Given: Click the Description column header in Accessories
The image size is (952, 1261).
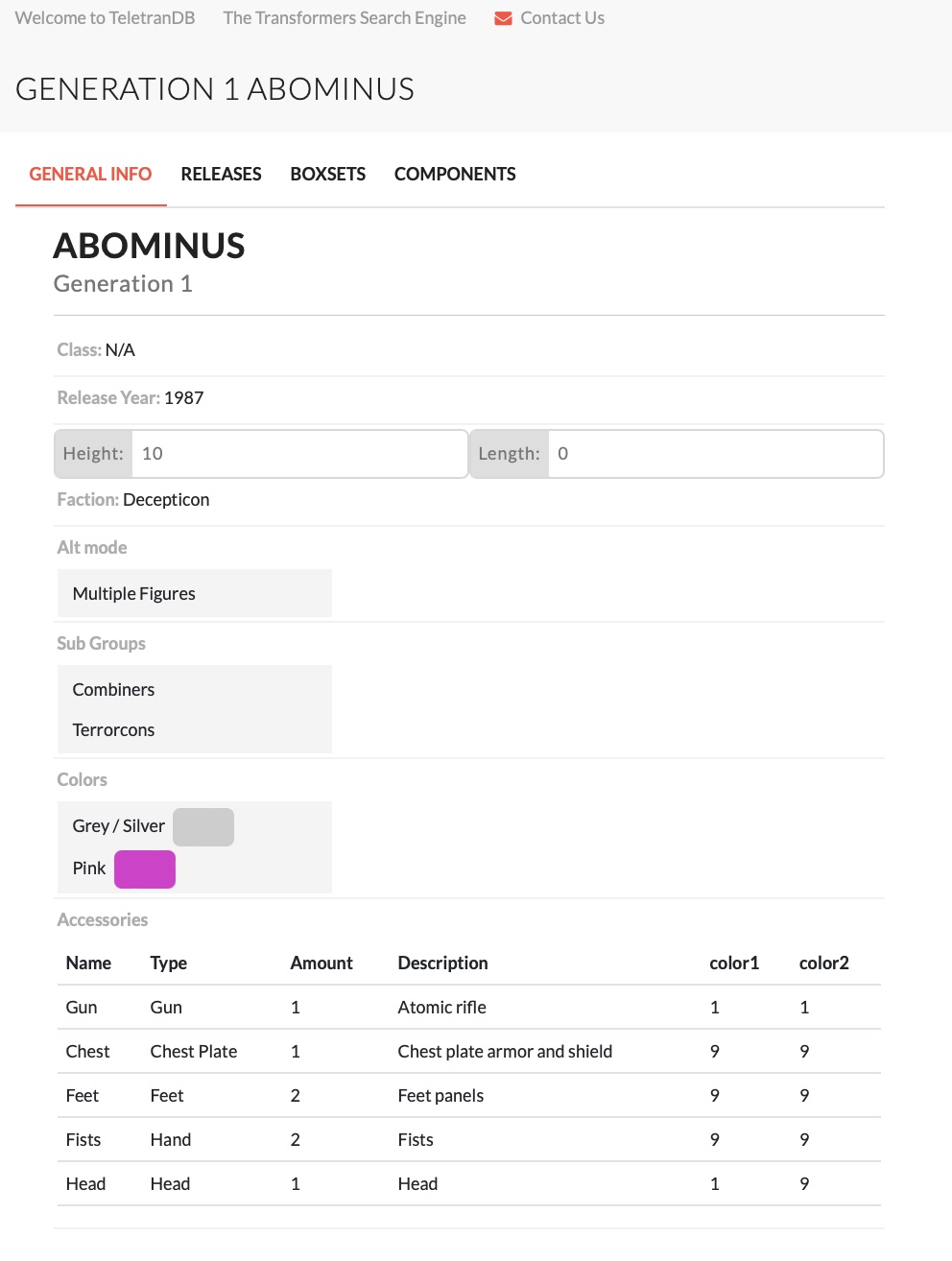Looking at the screenshot, I should (442, 963).
